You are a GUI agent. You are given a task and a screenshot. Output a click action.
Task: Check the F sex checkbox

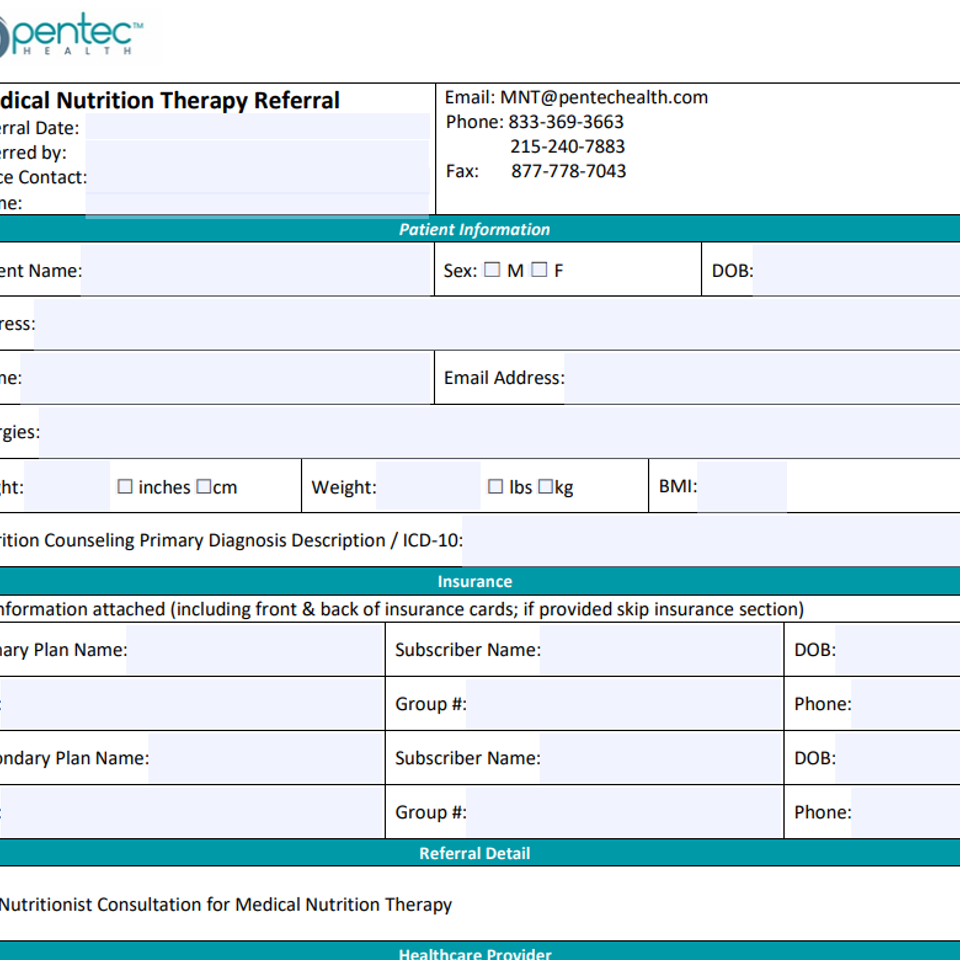click(539, 270)
